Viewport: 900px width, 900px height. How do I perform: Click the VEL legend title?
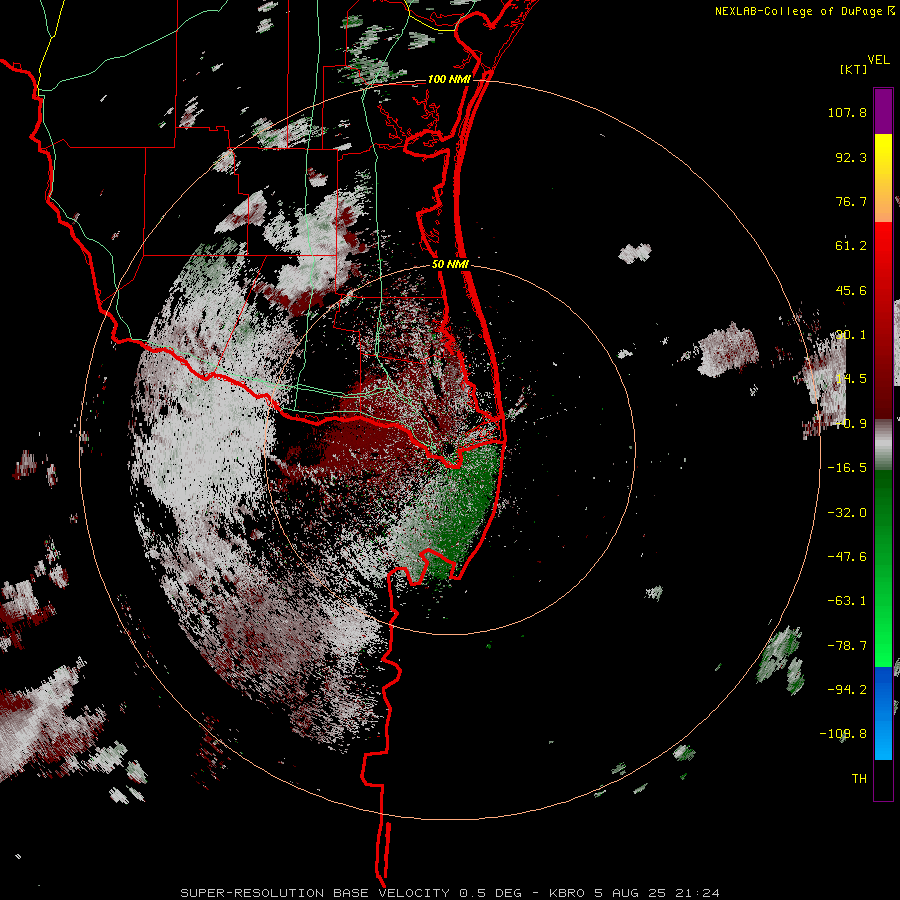[878, 60]
